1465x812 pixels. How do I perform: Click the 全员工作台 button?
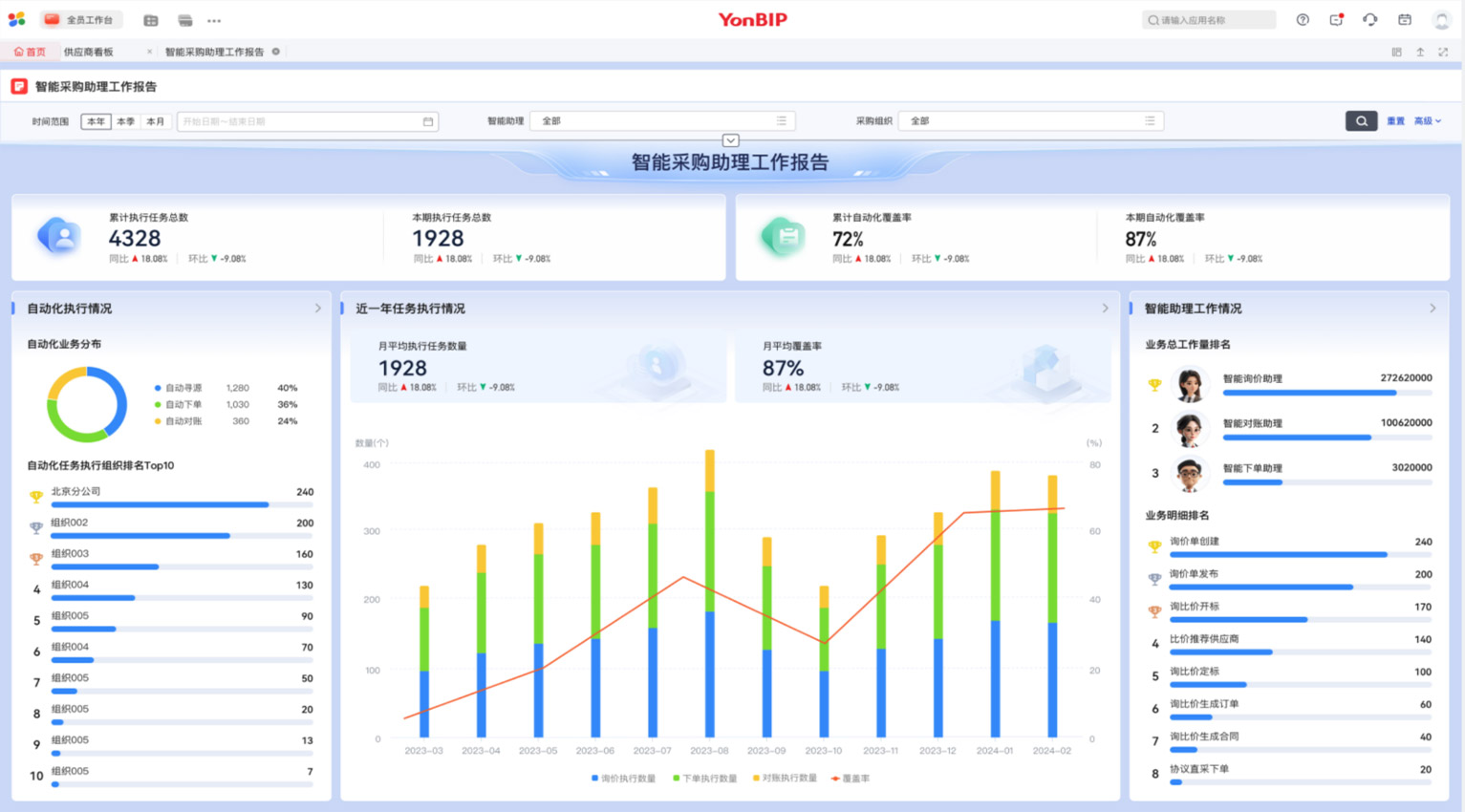click(x=78, y=20)
